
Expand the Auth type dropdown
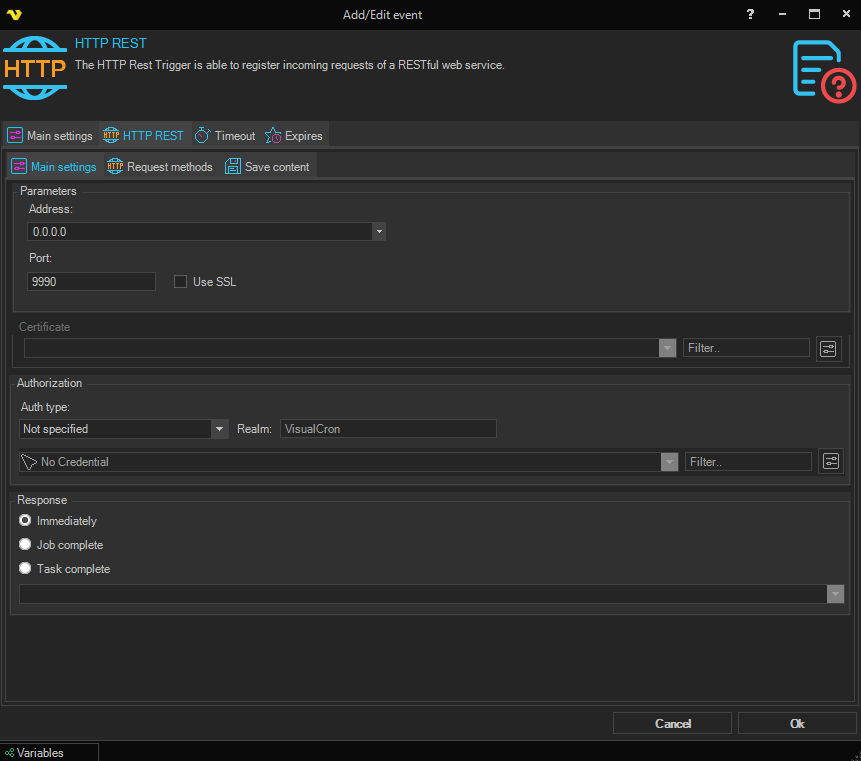click(220, 429)
